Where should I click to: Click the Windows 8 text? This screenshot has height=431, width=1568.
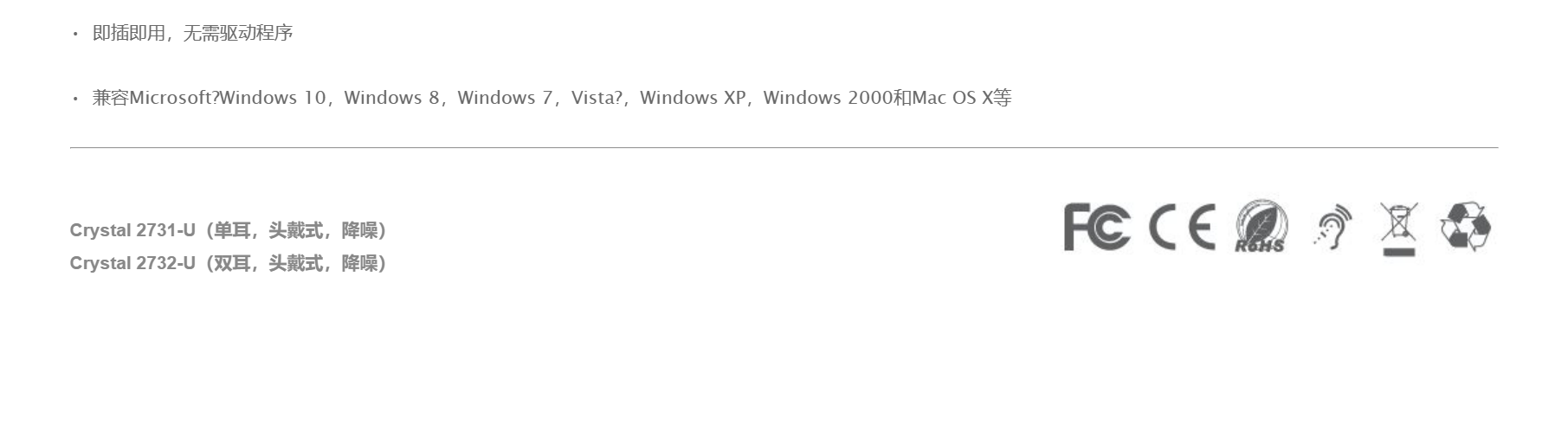point(391,98)
